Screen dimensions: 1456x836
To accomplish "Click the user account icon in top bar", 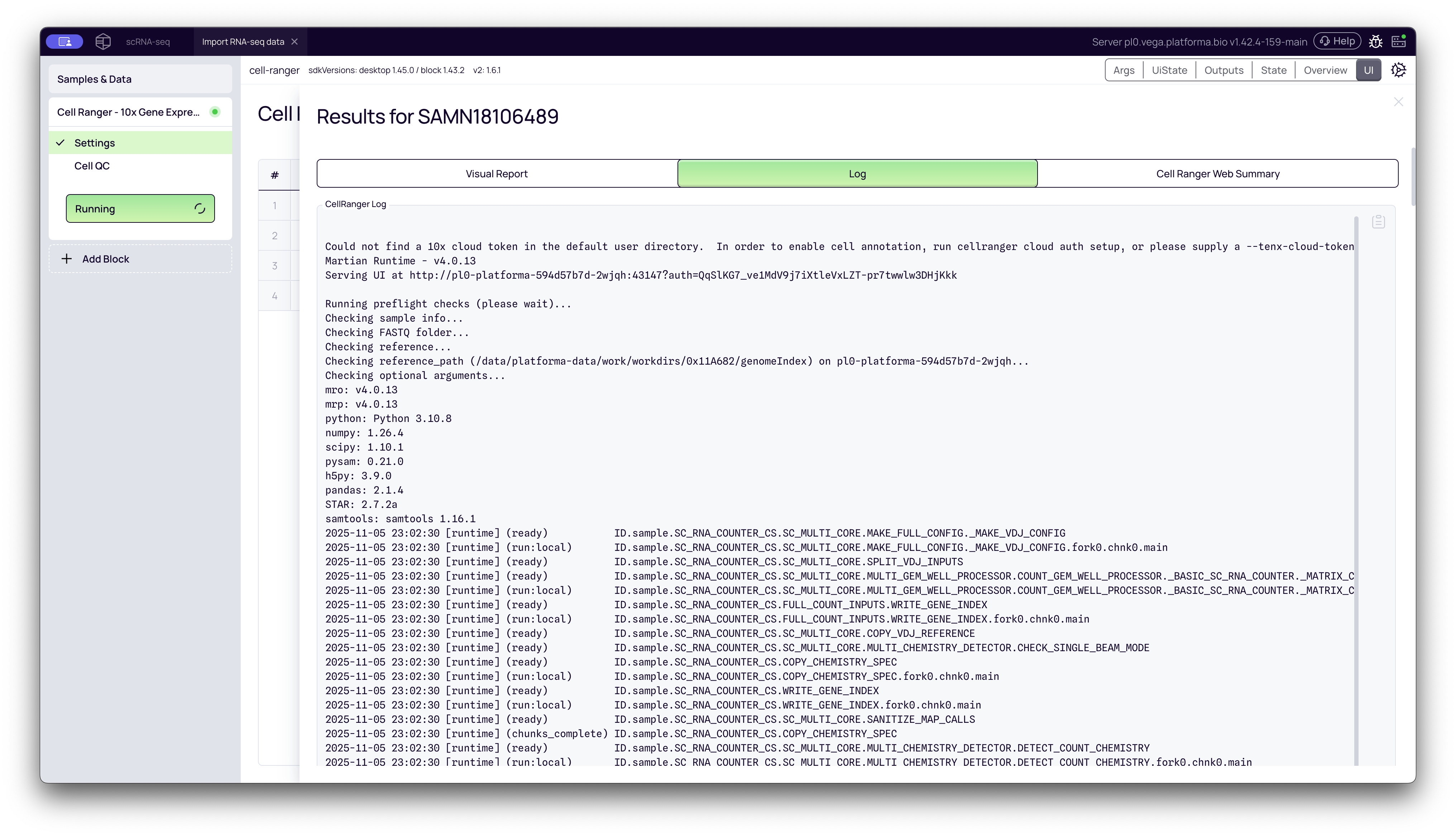I will point(64,41).
